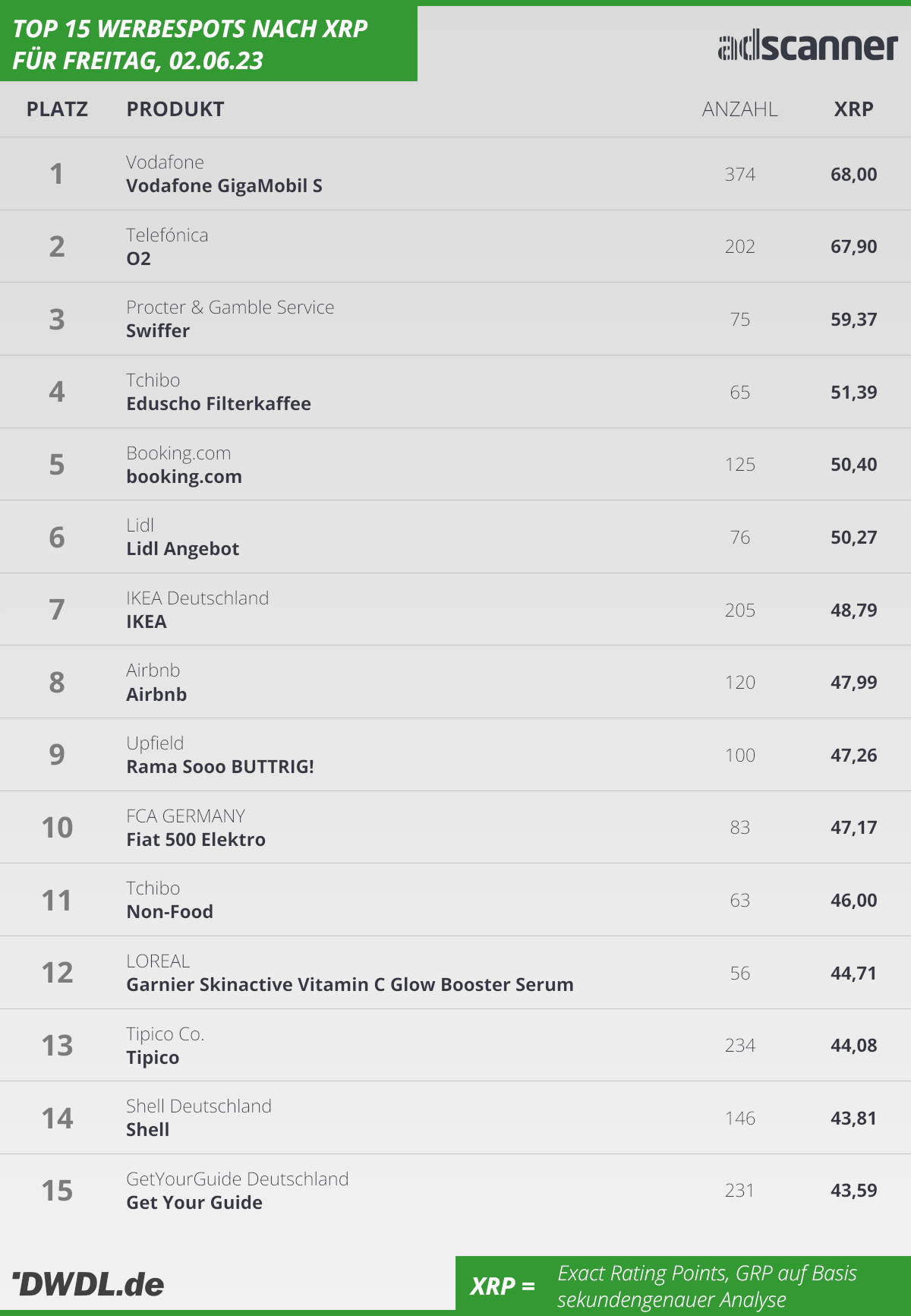Select the booking.com product row
The image size is (911, 1316).
tap(455, 464)
